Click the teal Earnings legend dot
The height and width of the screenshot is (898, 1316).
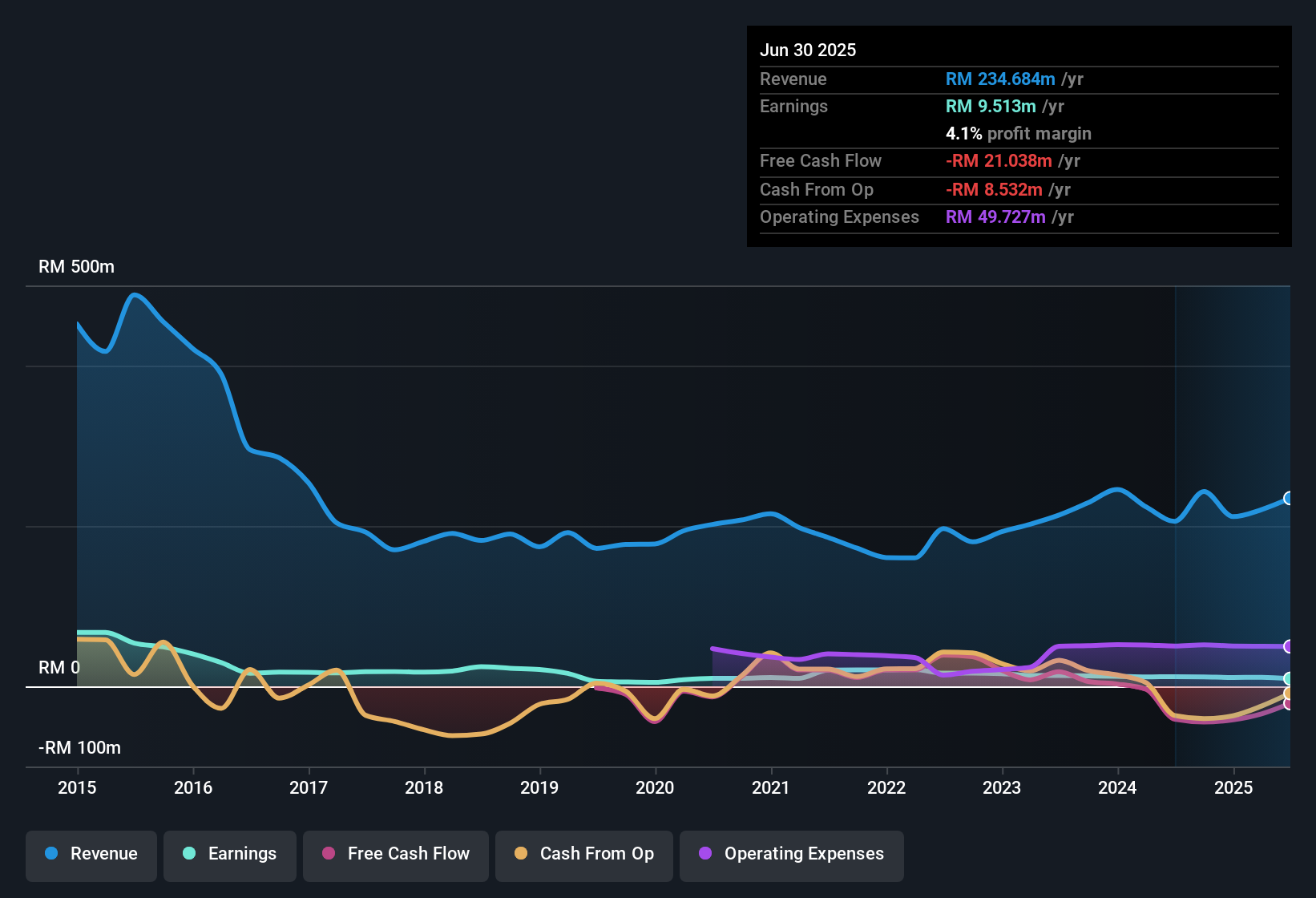[x=189, y=854]
